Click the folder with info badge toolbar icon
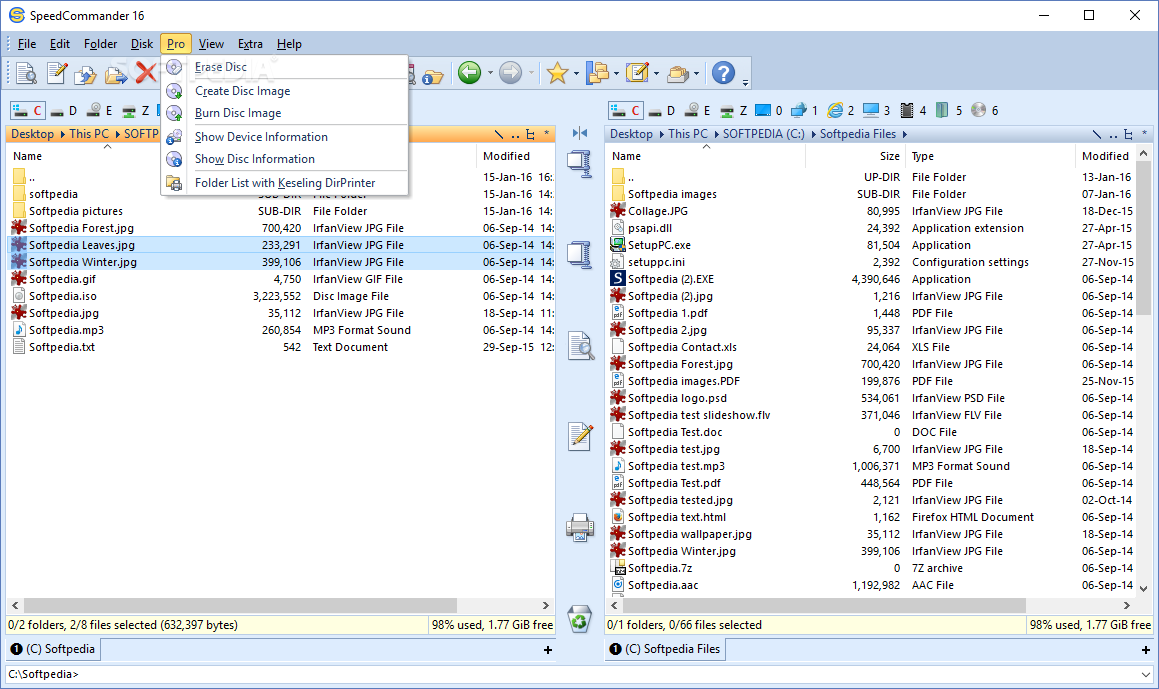Image resolution: width=1159 pixels, height=689 pixels. click(431, 75)
